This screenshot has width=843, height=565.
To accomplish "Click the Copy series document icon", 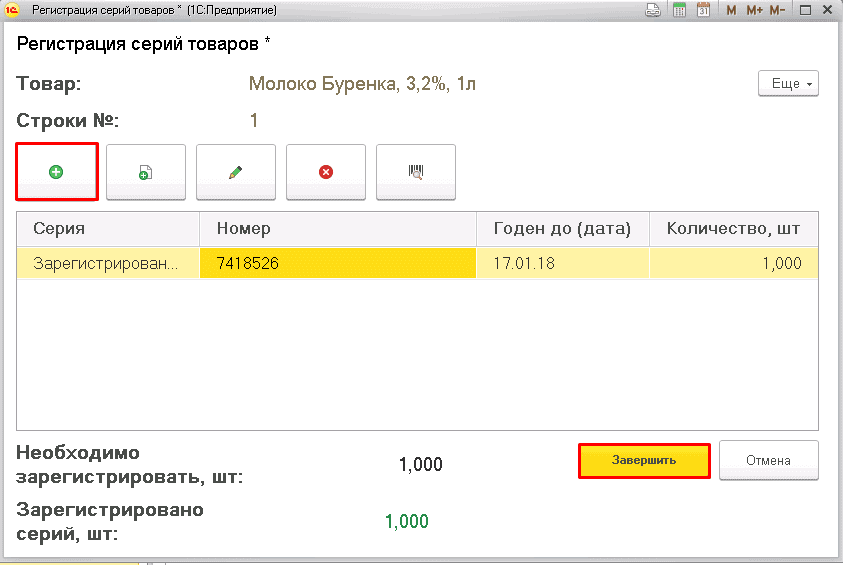I will 146,172.
